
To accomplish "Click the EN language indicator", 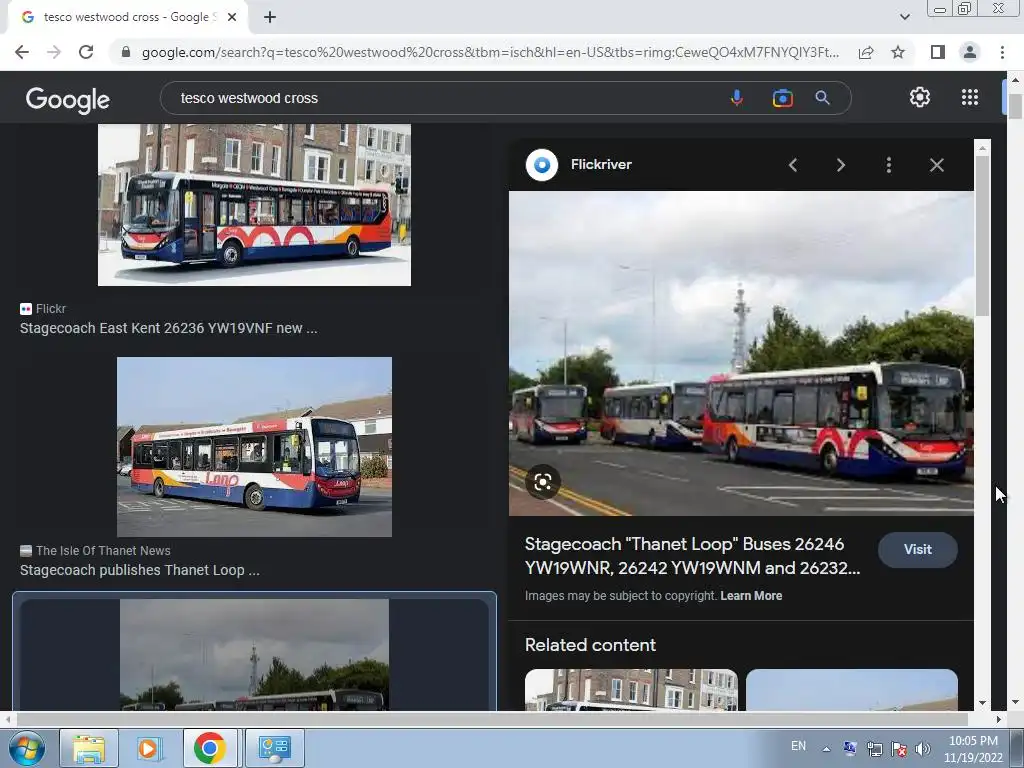I will tap(798, 746).
